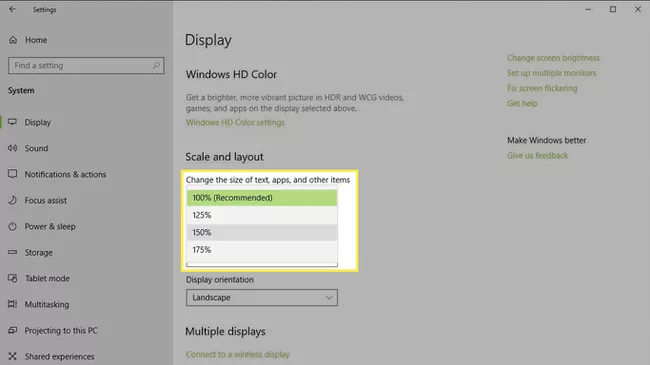Viewport: 650px width, 365px height.
Task: Click the Multiple displays heading
Action: (x=225, y=331)
